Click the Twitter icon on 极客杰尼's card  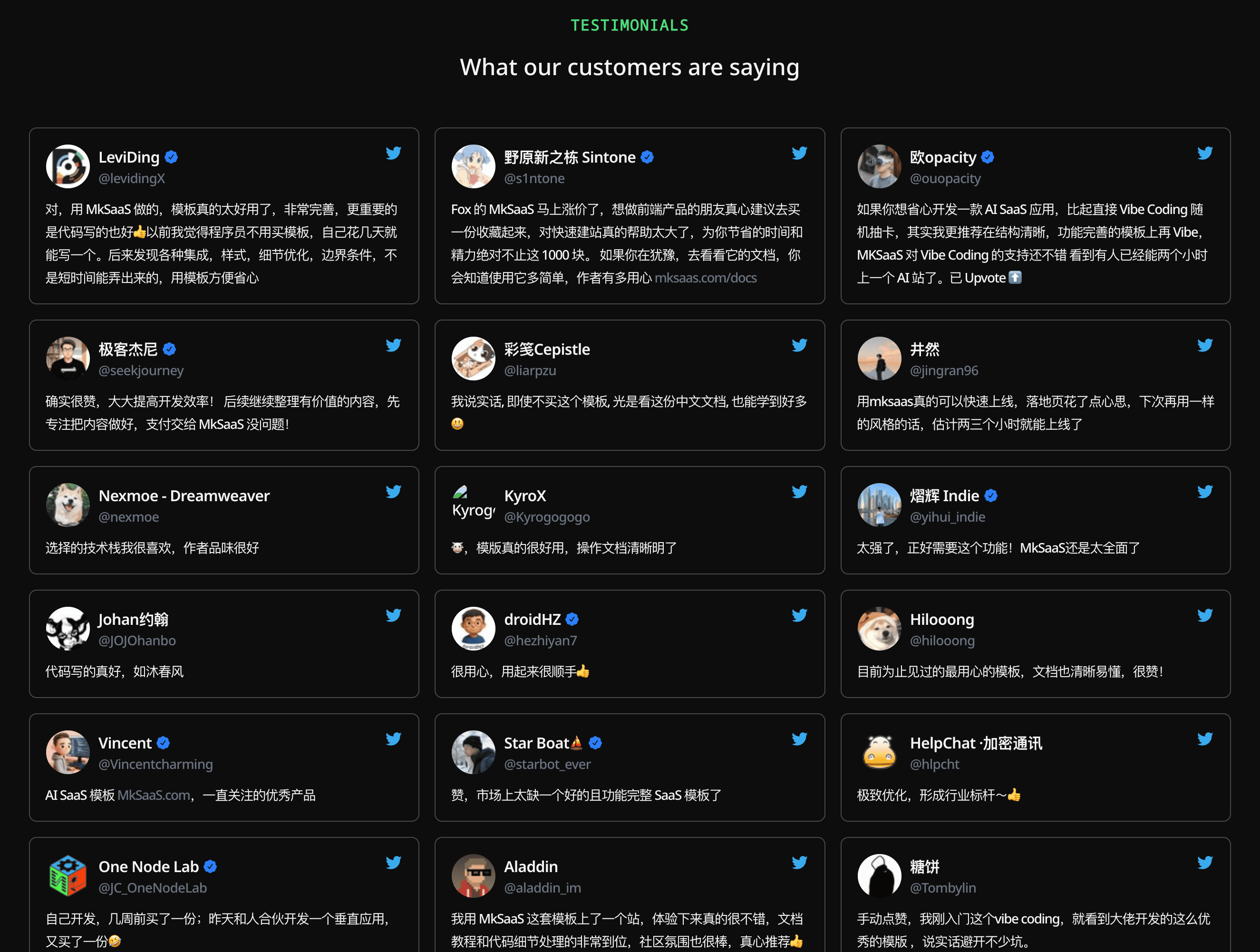pyautogui.click(x=393, y=345)
